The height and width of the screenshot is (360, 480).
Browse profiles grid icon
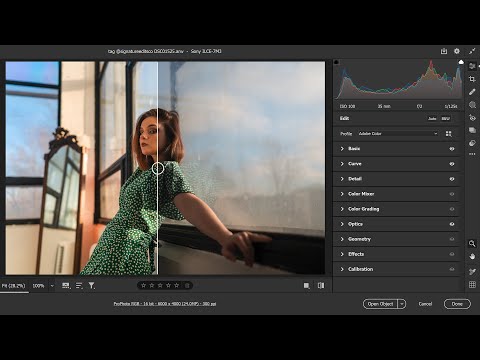click(449, 134)
